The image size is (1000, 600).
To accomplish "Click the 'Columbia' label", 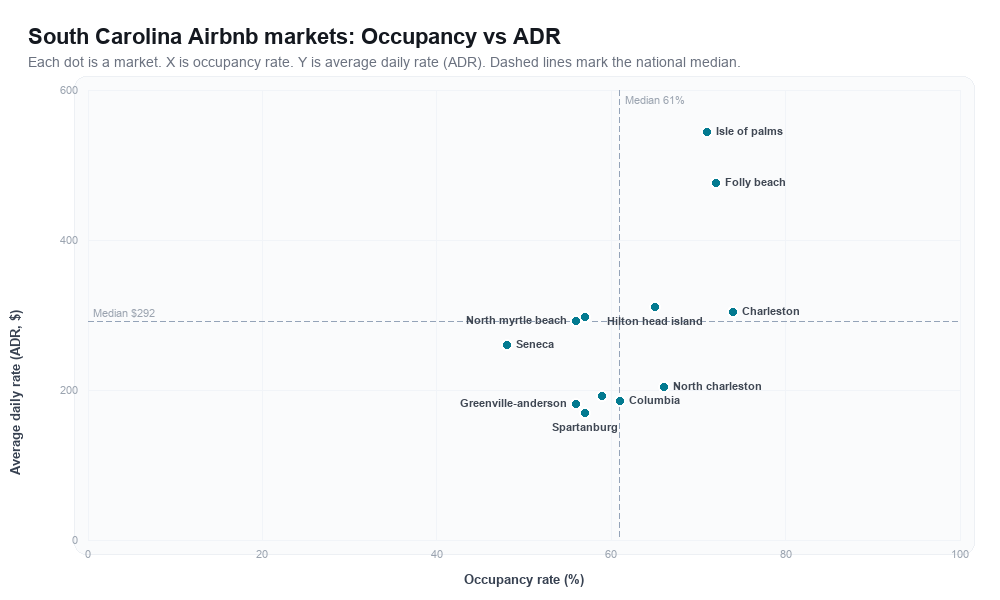I will (654, 400).
